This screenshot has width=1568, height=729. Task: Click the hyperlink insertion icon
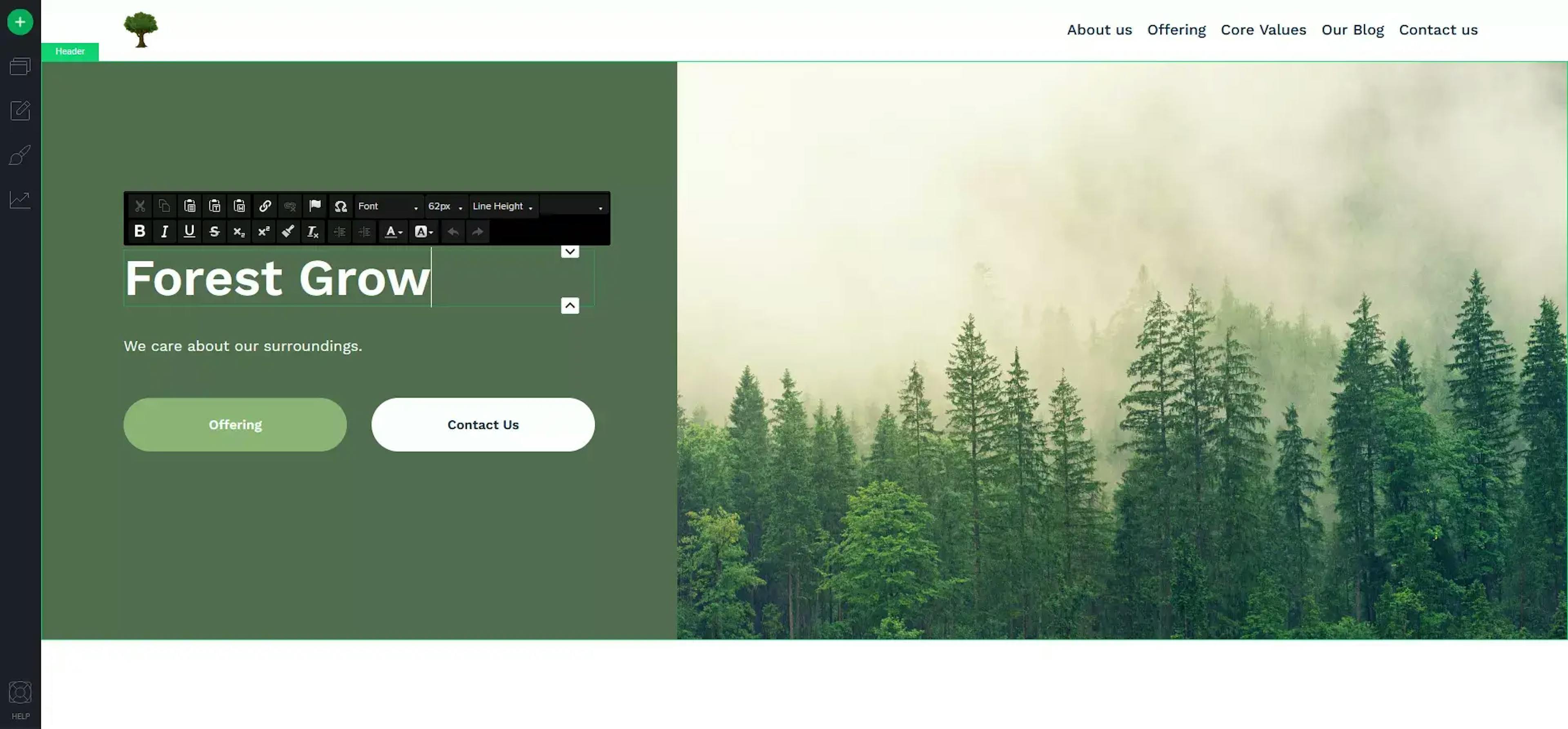265,206
